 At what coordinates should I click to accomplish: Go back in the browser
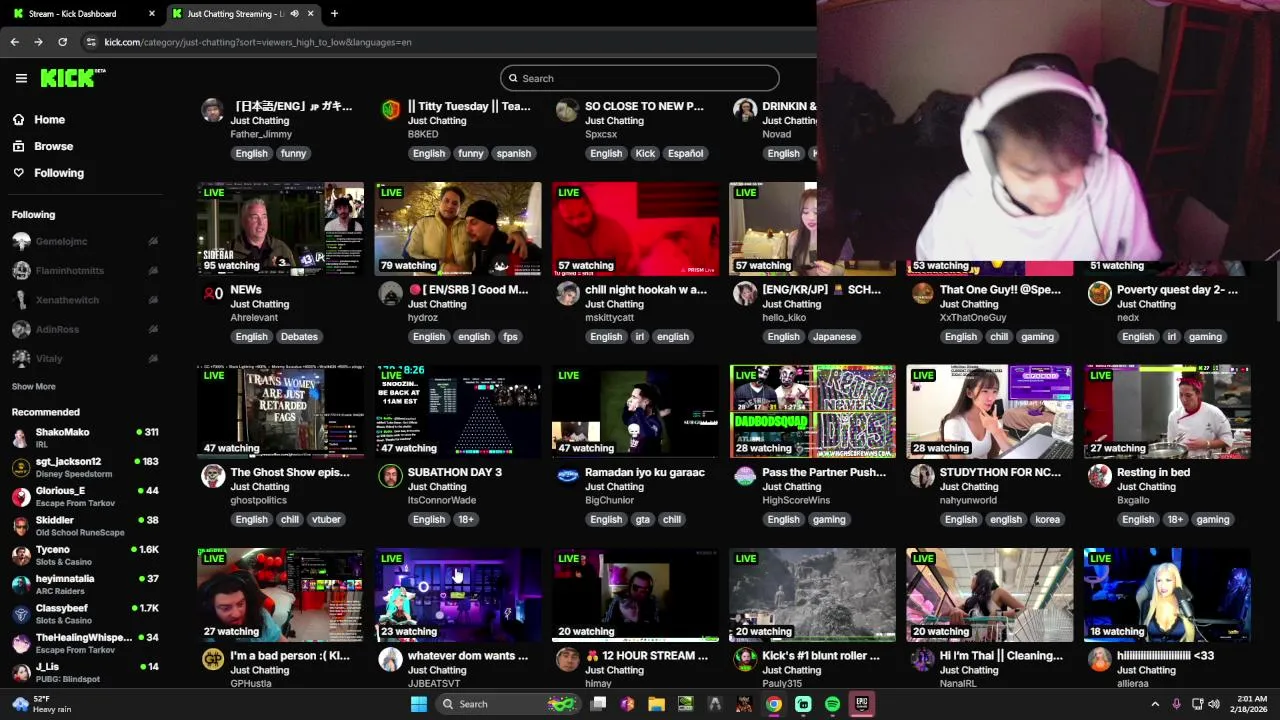click(x=14, y=42)
